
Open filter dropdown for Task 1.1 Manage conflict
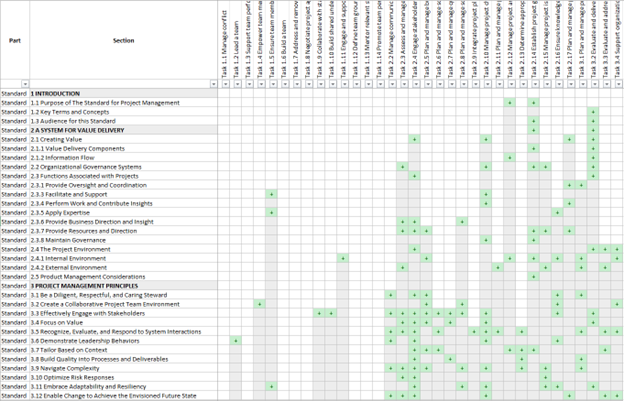coord(225,84)
